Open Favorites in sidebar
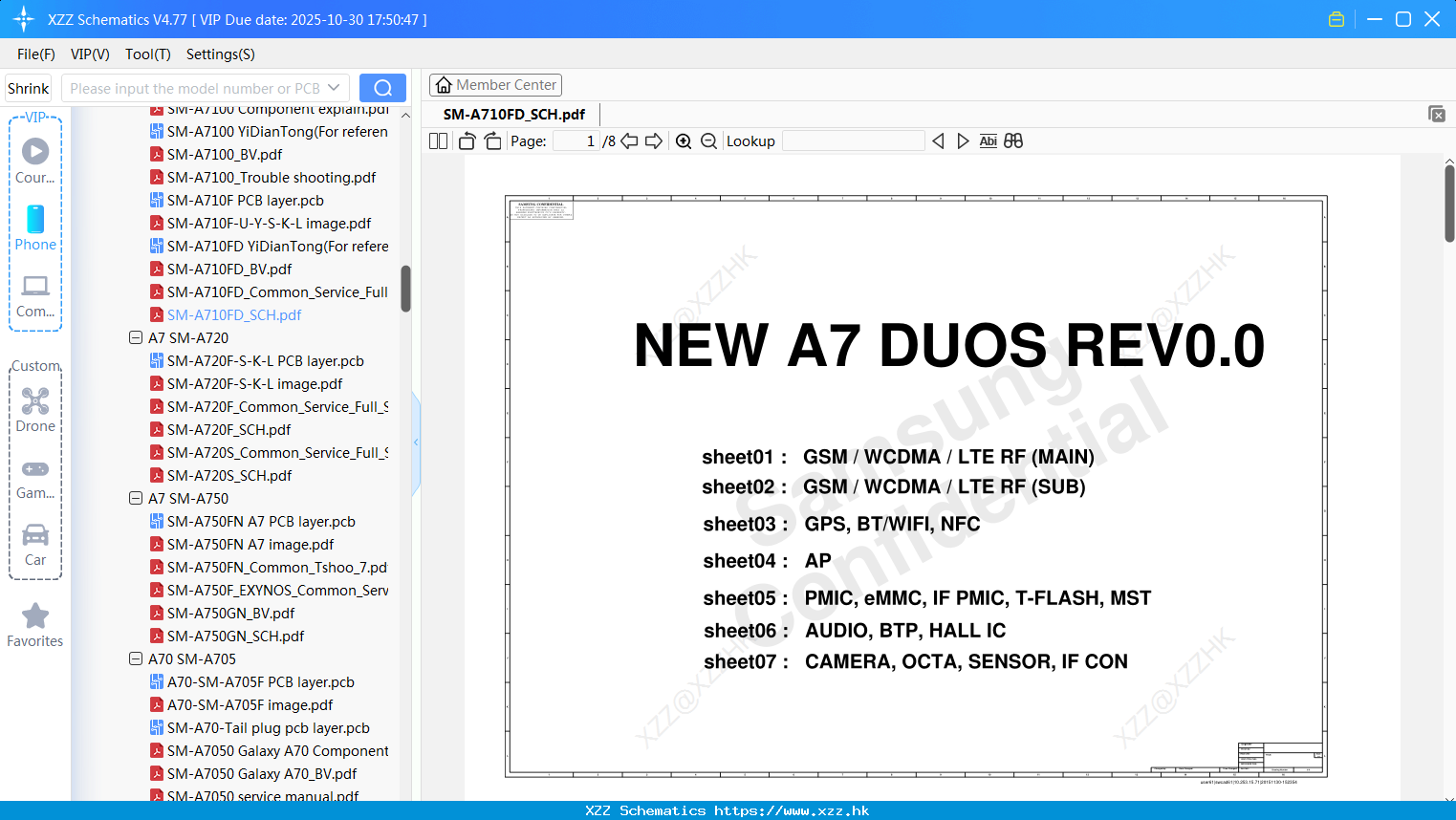 point(35,626)
